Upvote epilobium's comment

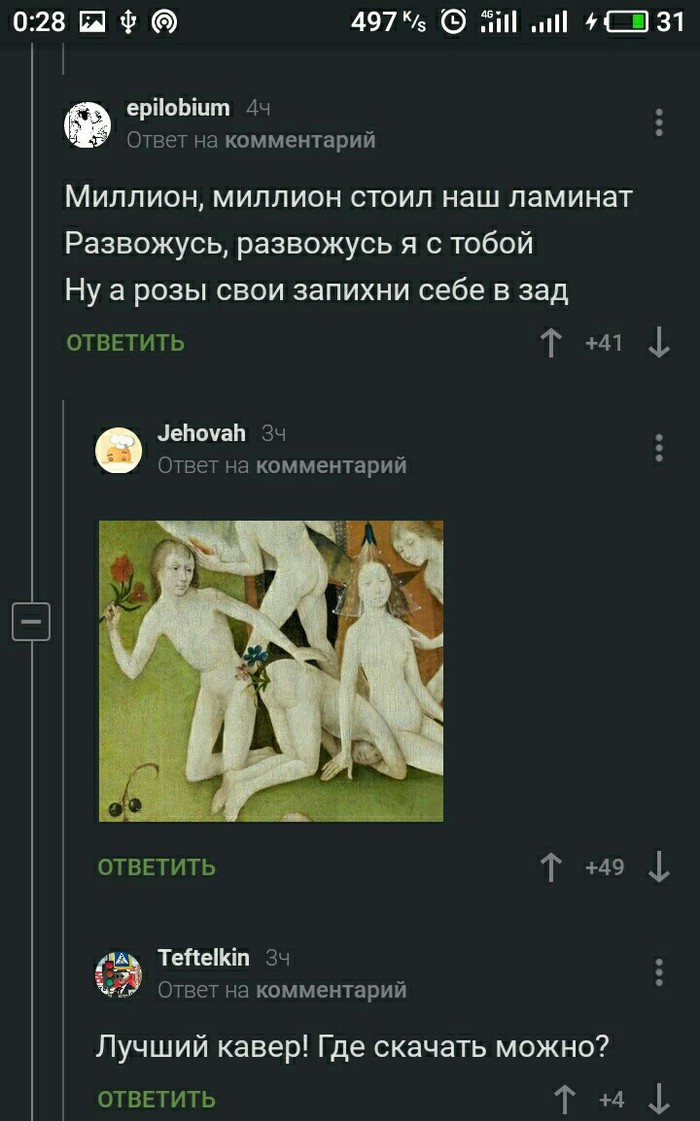click(551, 343)
